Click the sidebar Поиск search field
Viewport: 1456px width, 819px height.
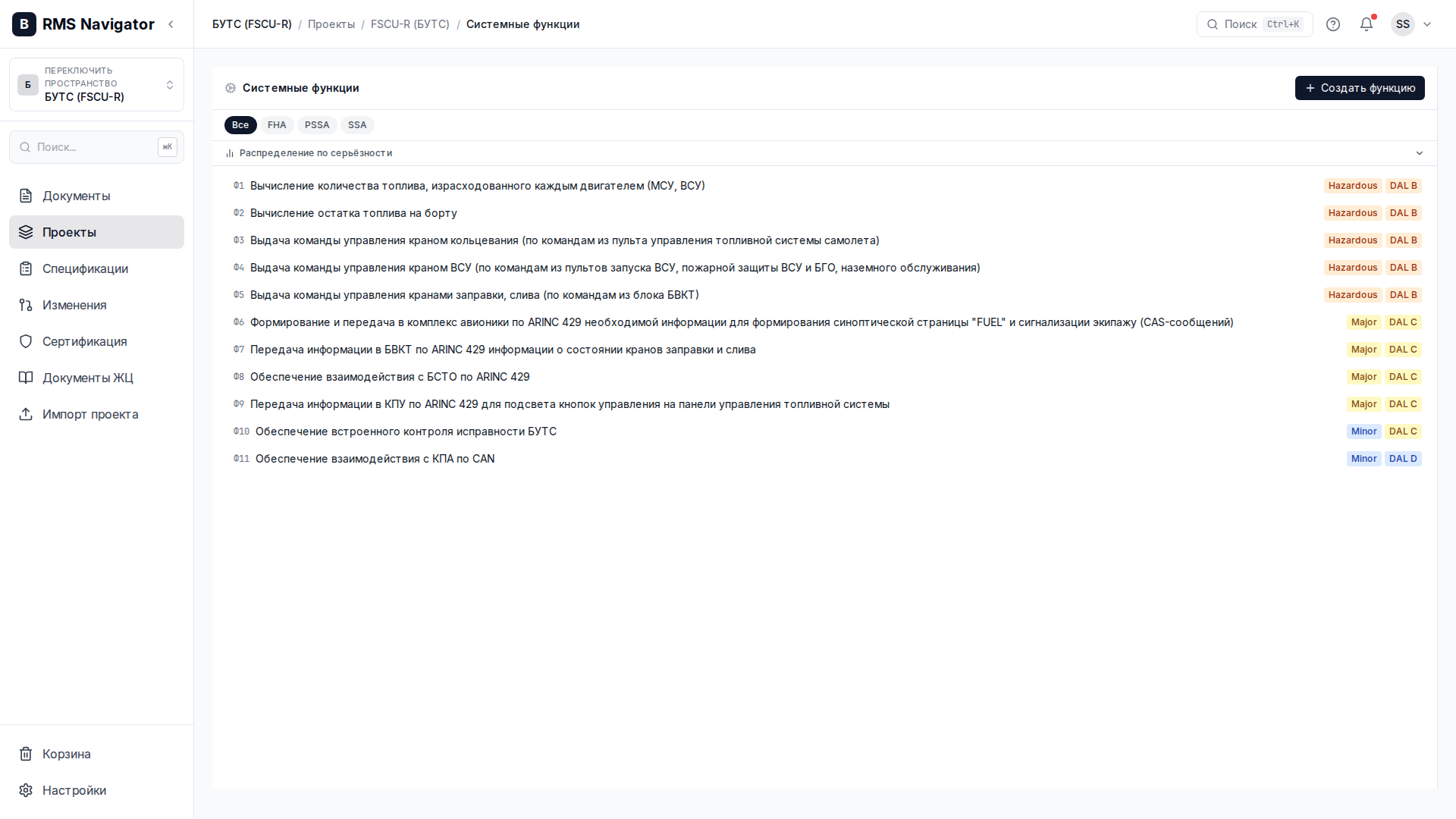coord(96,147)
